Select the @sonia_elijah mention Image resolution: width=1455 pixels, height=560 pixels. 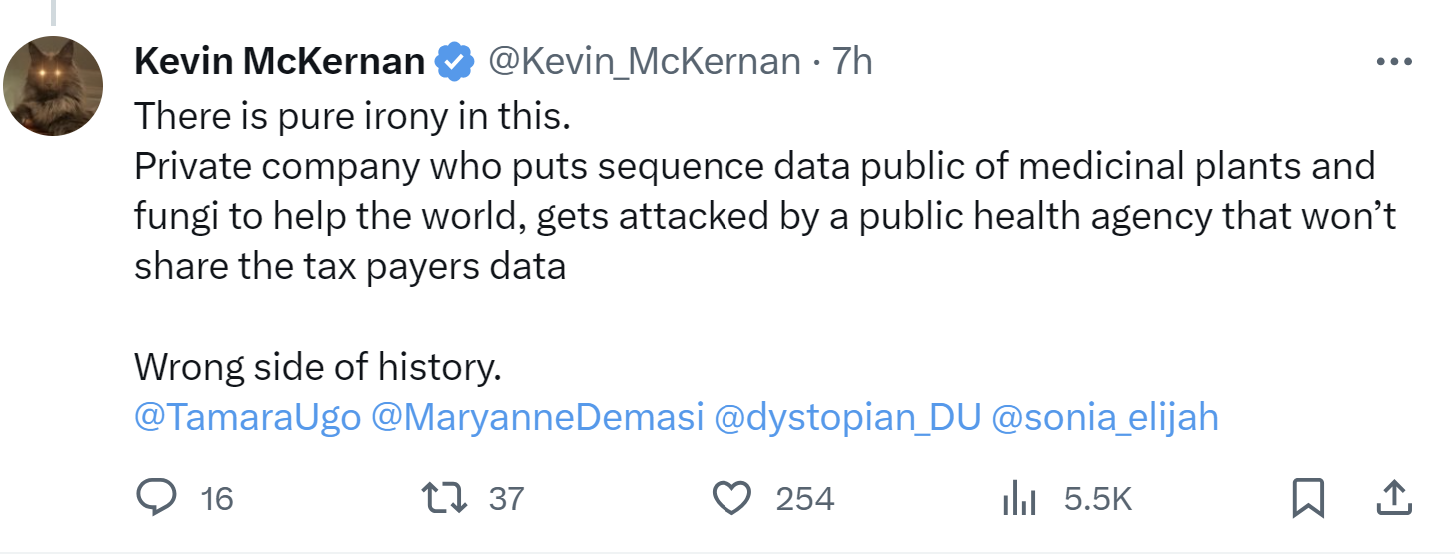pyautogui.click(x=1105, y=417)
